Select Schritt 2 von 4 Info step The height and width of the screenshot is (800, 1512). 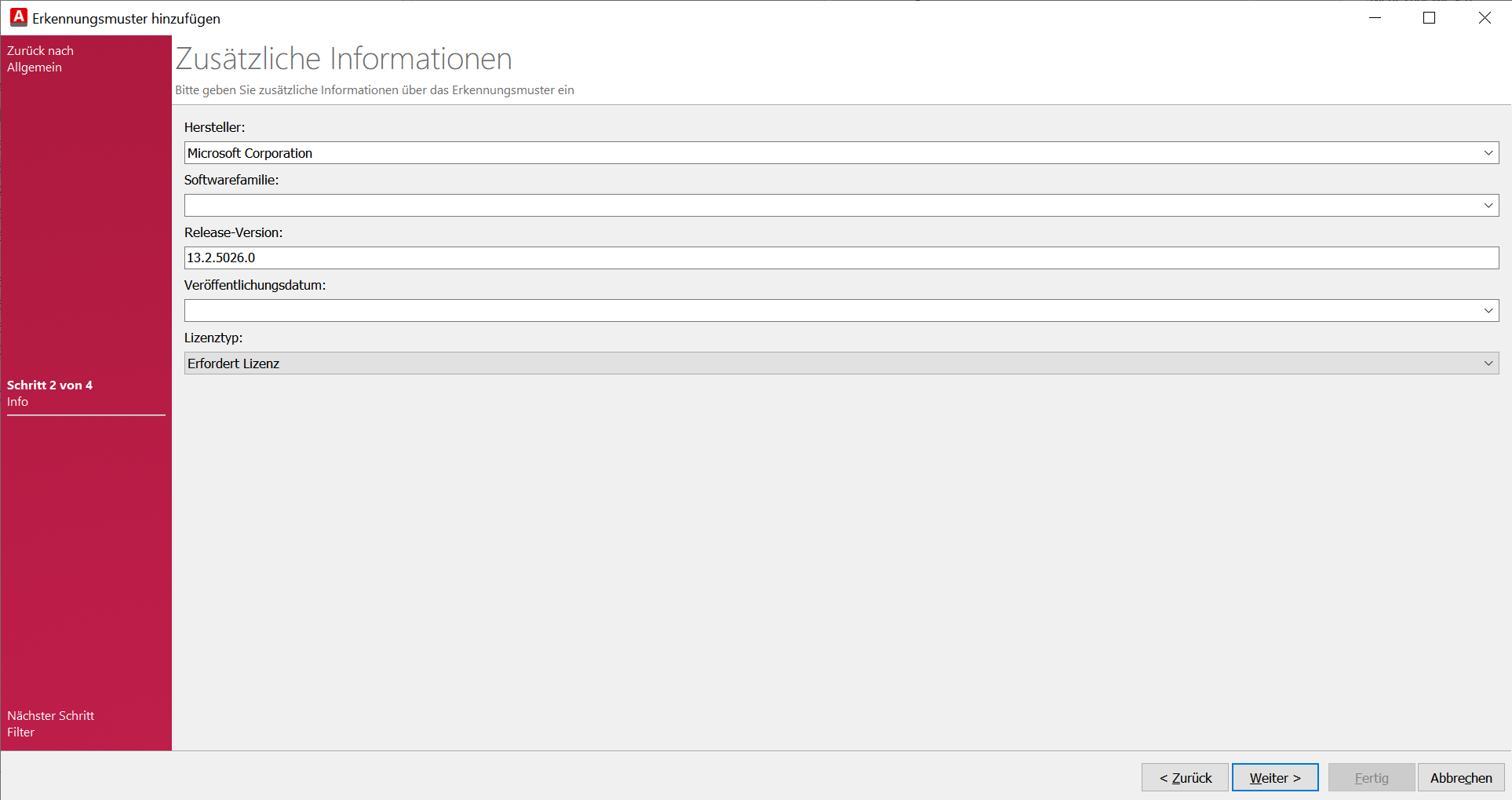click(49, 393)
